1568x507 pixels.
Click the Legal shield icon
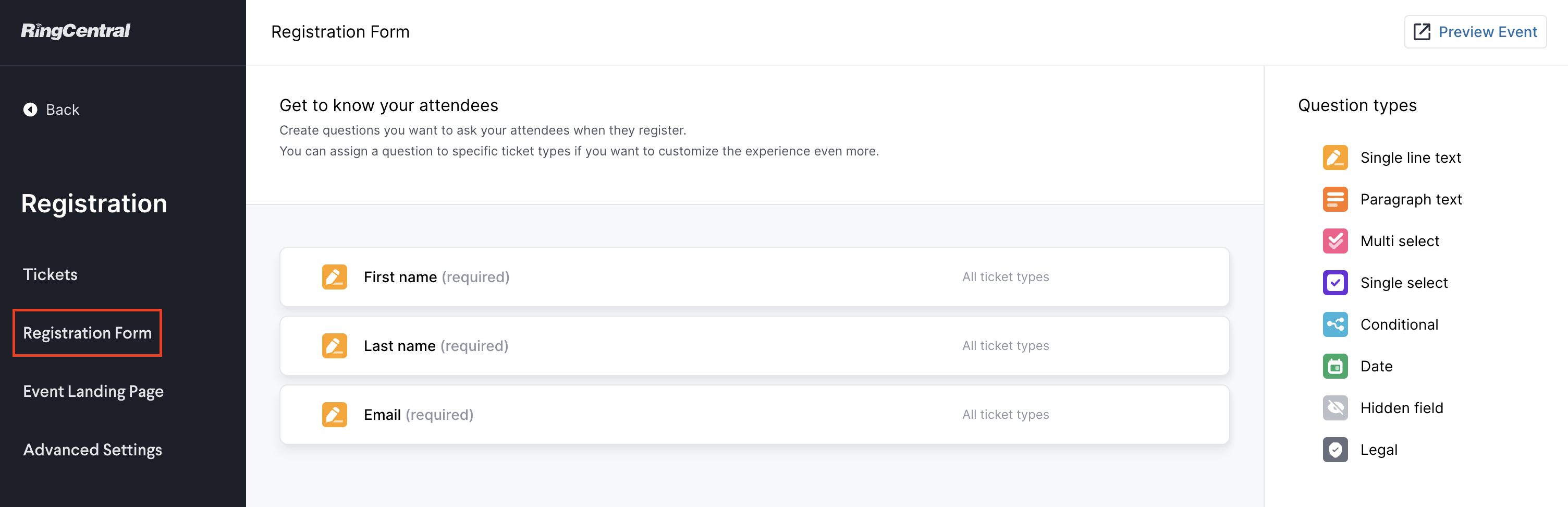(x=1335, y=450)
